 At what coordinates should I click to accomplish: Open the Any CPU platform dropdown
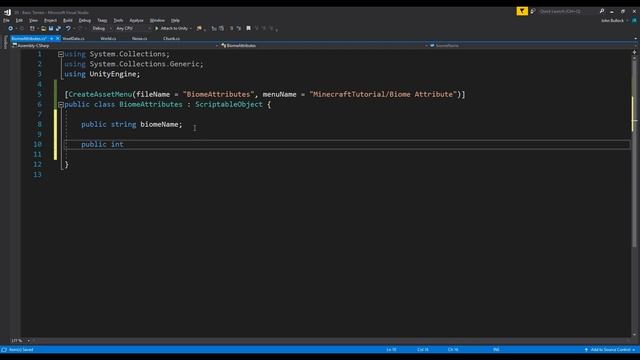(x=133, y=29)
